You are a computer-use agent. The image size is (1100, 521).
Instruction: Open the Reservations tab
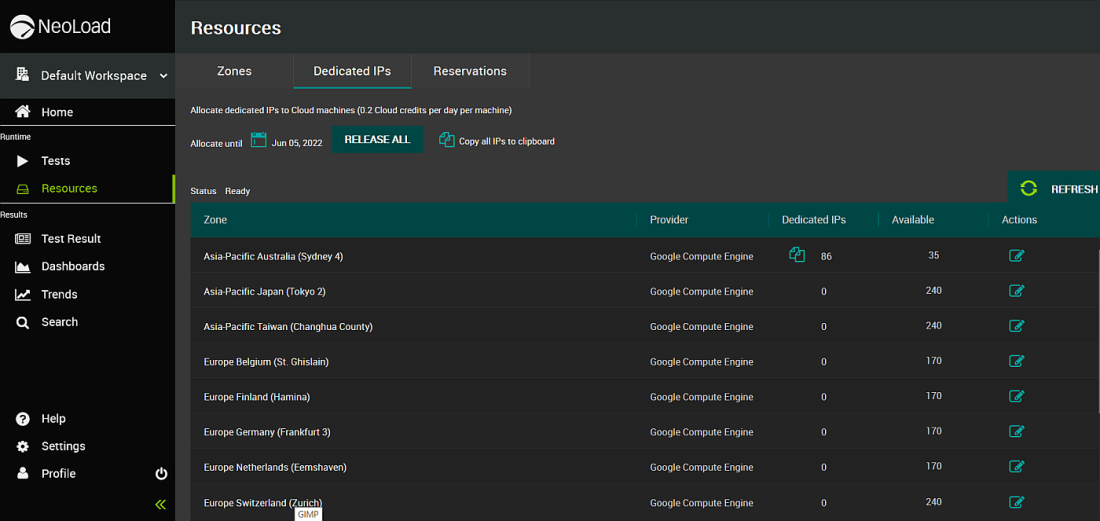click(x=470, y=71)
